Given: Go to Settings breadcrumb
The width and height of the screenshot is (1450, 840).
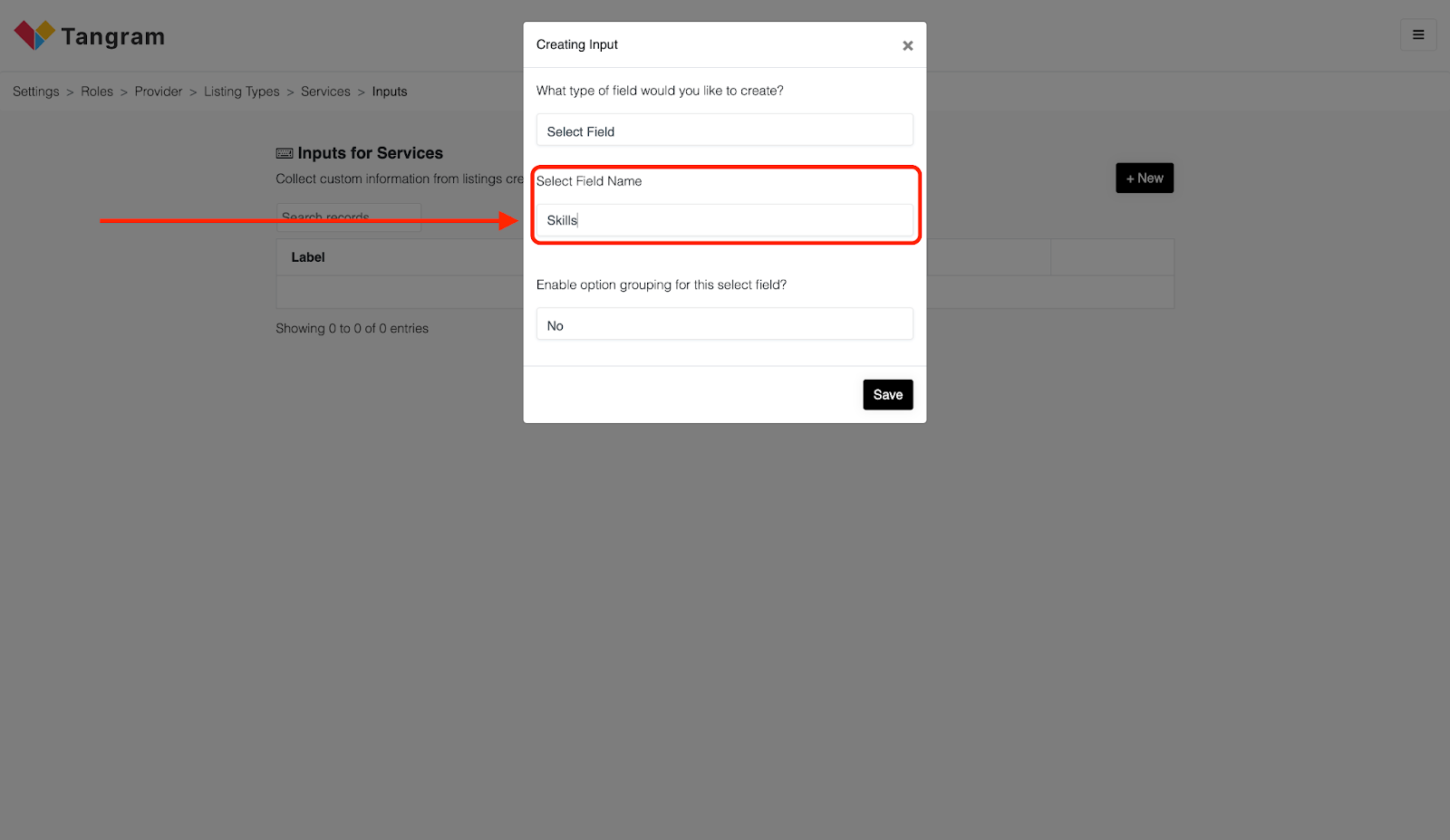Looking at the screenshot, I should coord(36,92).
